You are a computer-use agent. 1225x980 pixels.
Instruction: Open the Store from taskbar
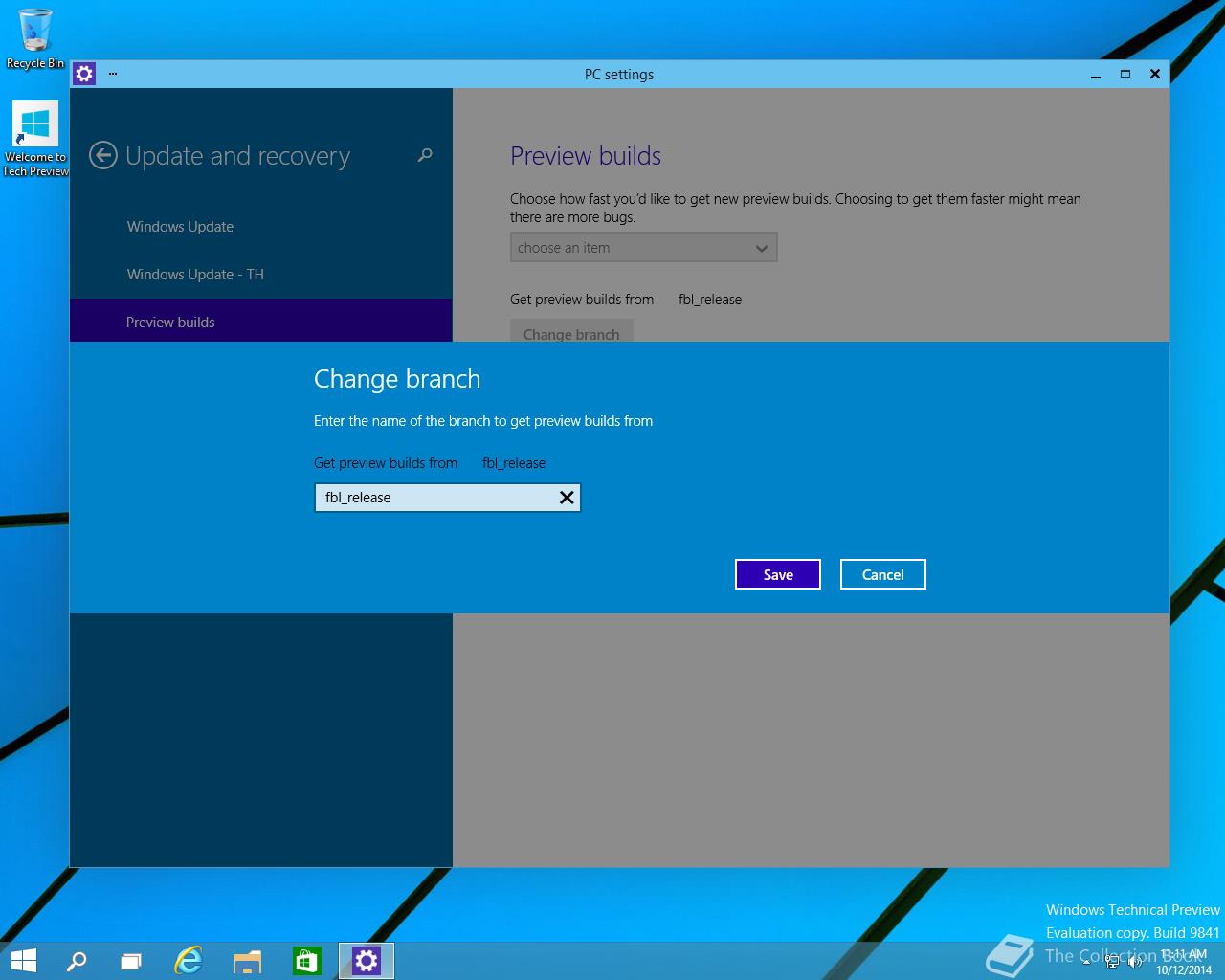point(307,960)
